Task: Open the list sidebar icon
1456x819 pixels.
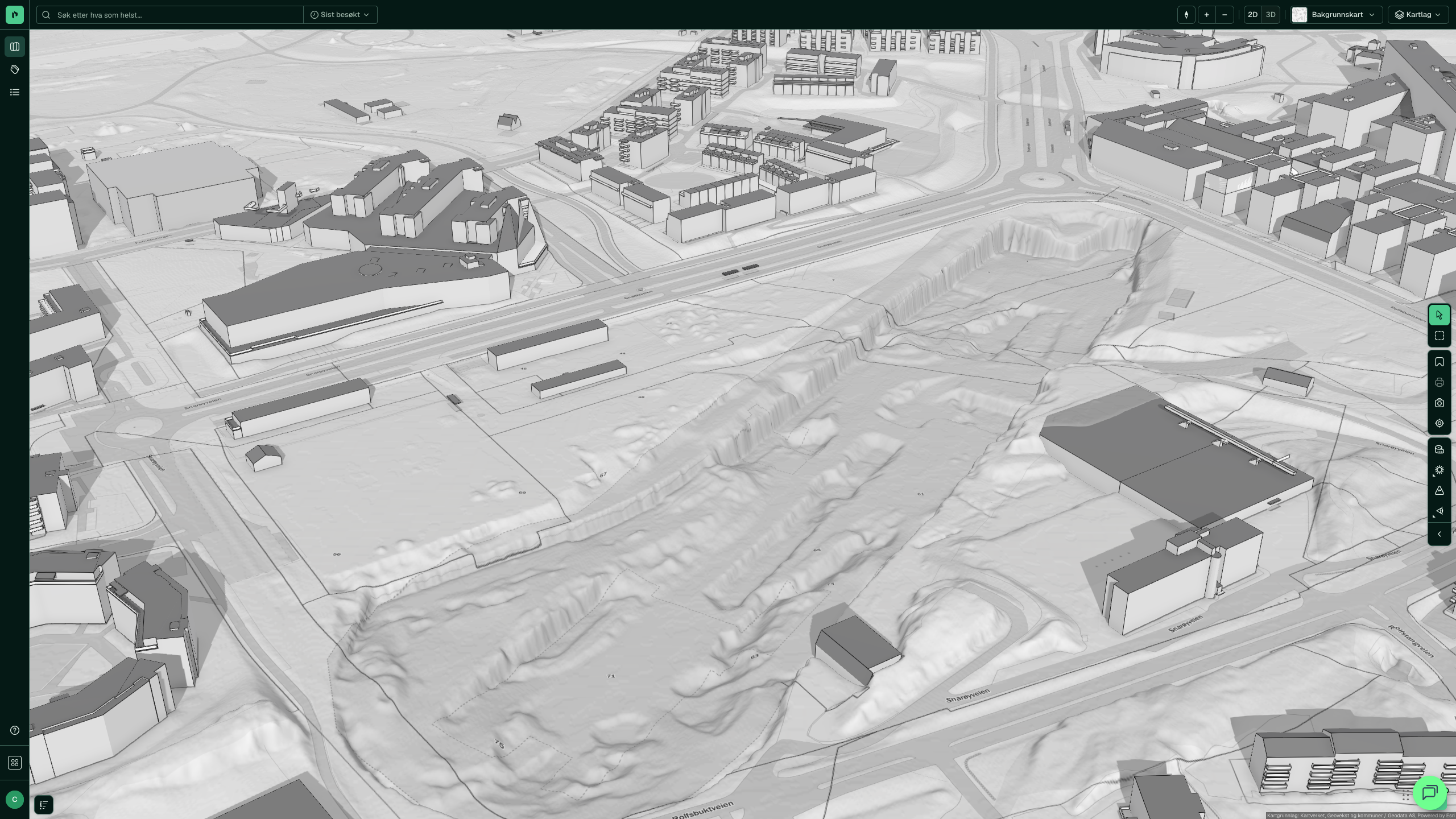Action: click(x=15, y=92)
